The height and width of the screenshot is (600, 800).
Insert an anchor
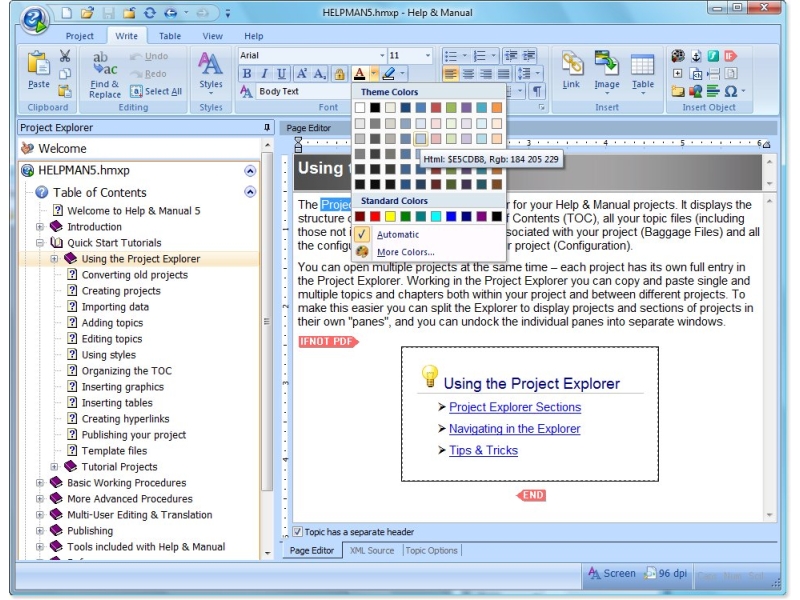click(x=696, y=56)
